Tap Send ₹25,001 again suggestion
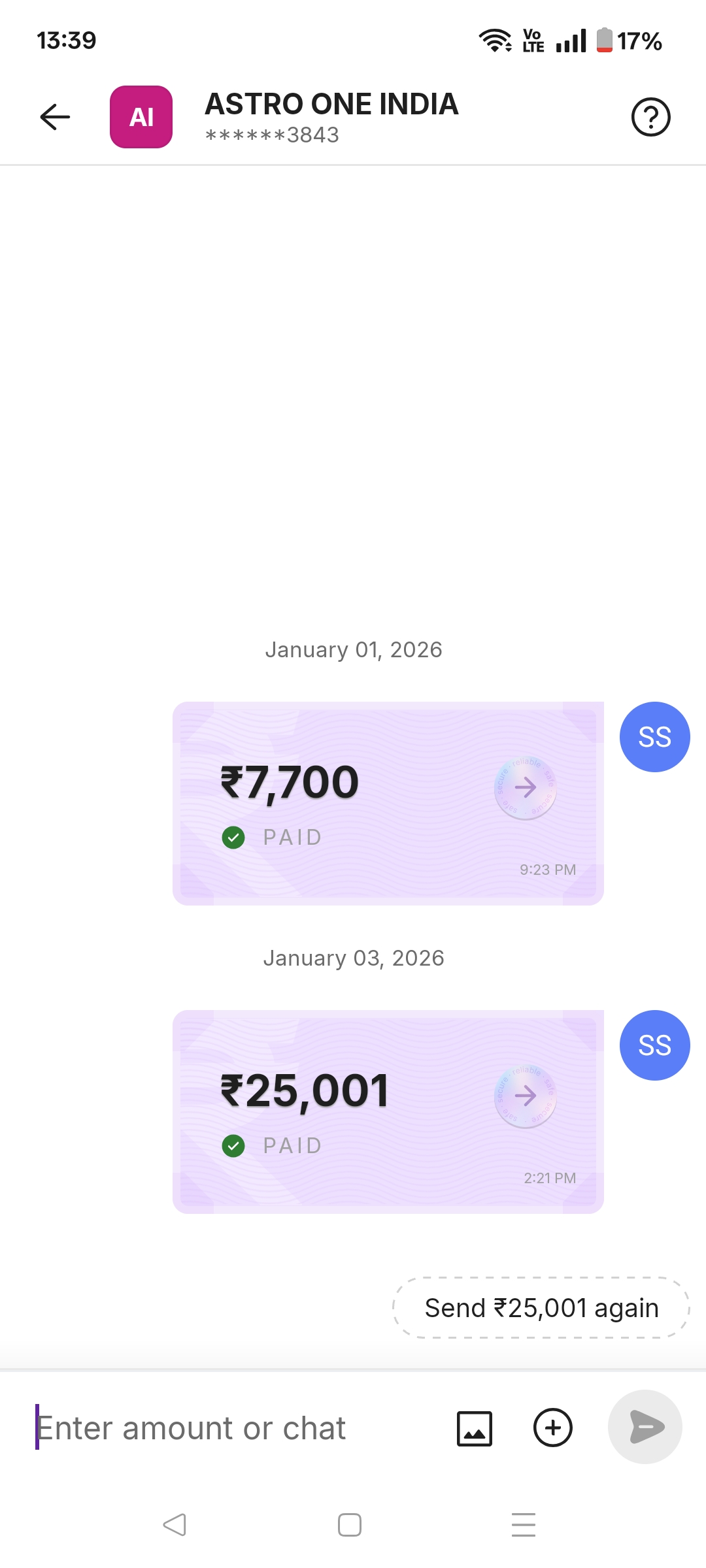This screenshot has width=706, height=1568. [541, 1308]
